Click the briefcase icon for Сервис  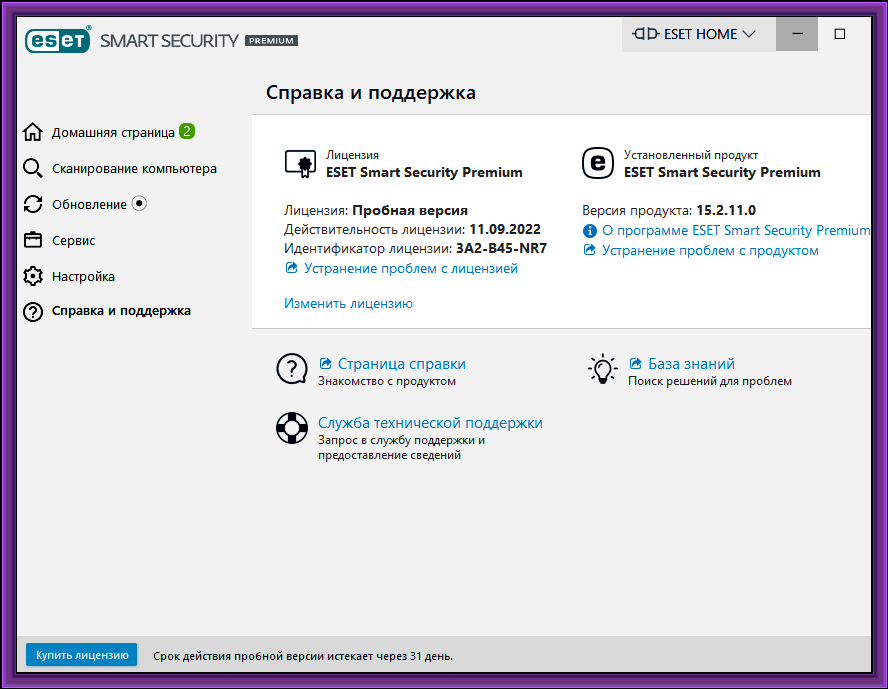coord(33,240)
